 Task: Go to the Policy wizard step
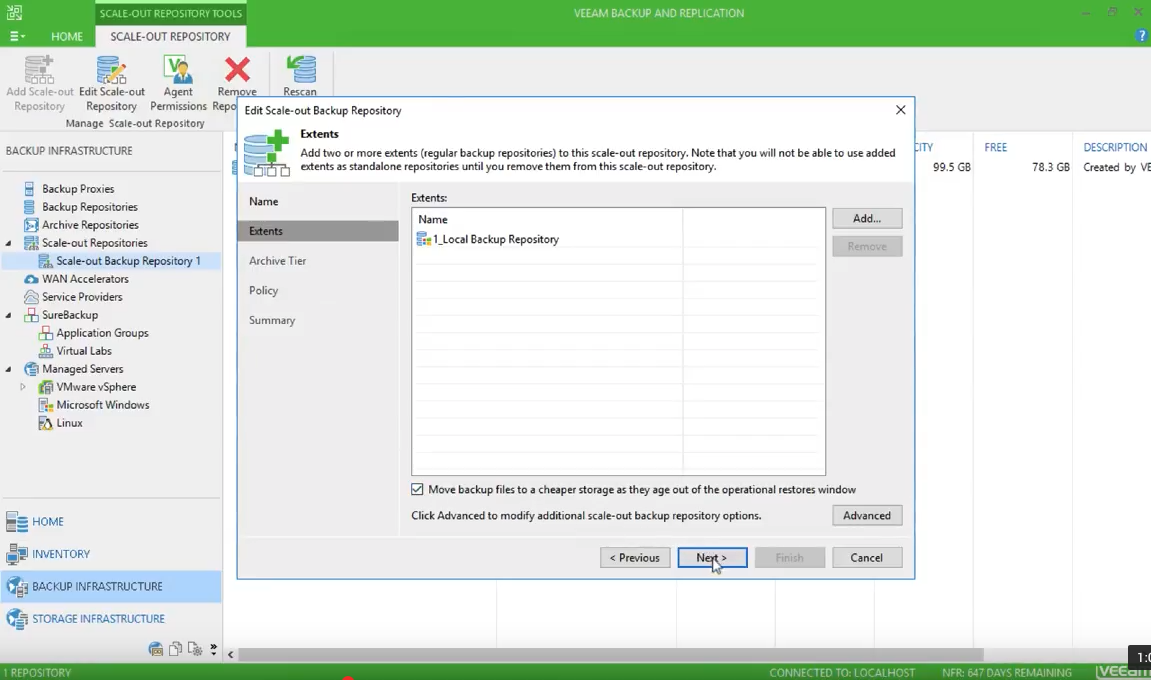pos(264,291)
